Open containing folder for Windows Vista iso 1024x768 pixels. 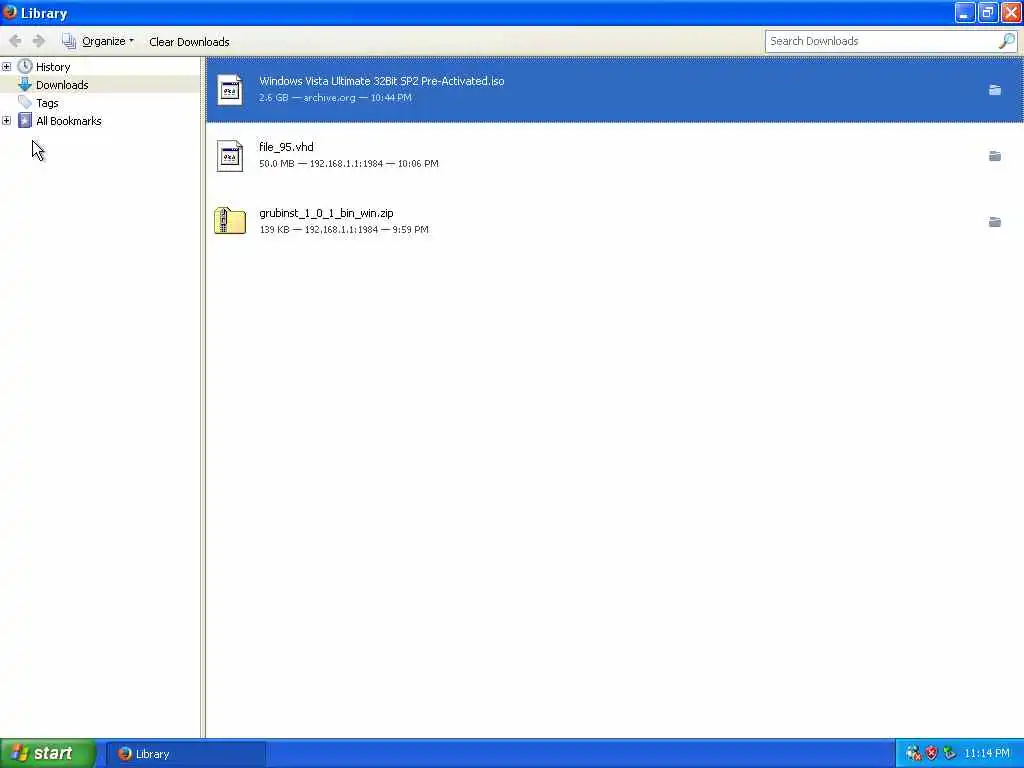coord(995,90)
